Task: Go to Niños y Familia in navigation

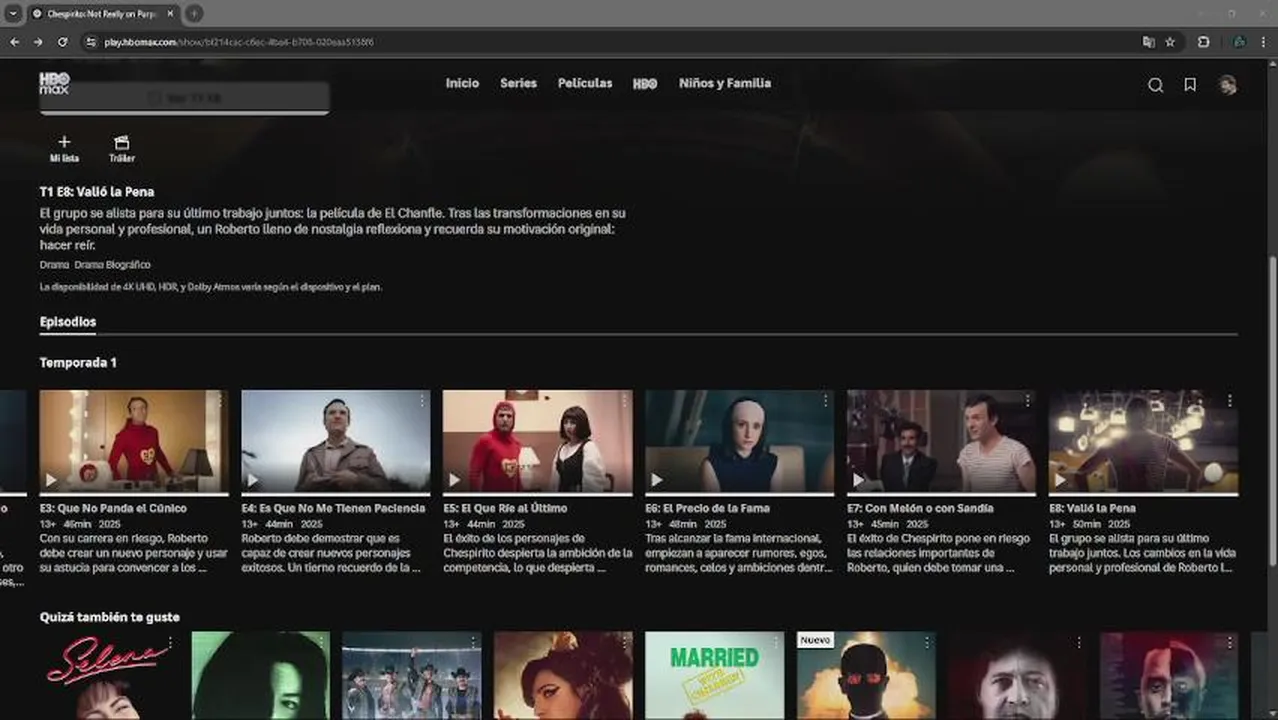Action: click(x=725, y=84)
